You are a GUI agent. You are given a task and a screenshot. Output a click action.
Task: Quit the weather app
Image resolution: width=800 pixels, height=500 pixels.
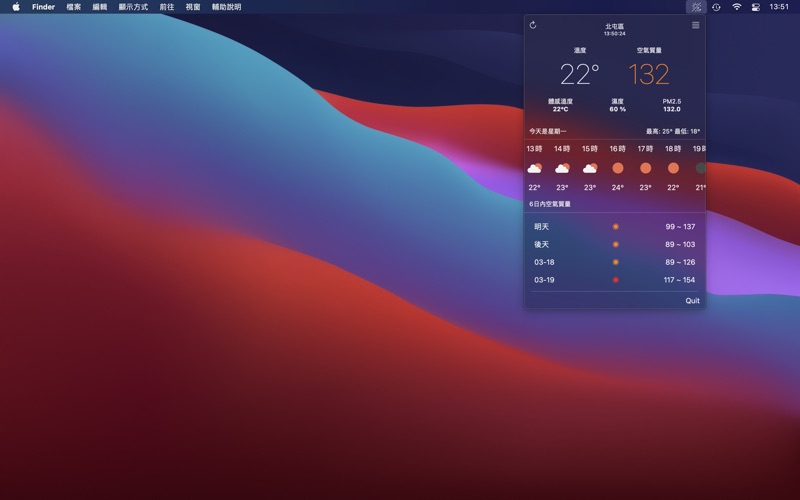click(692, 301)
